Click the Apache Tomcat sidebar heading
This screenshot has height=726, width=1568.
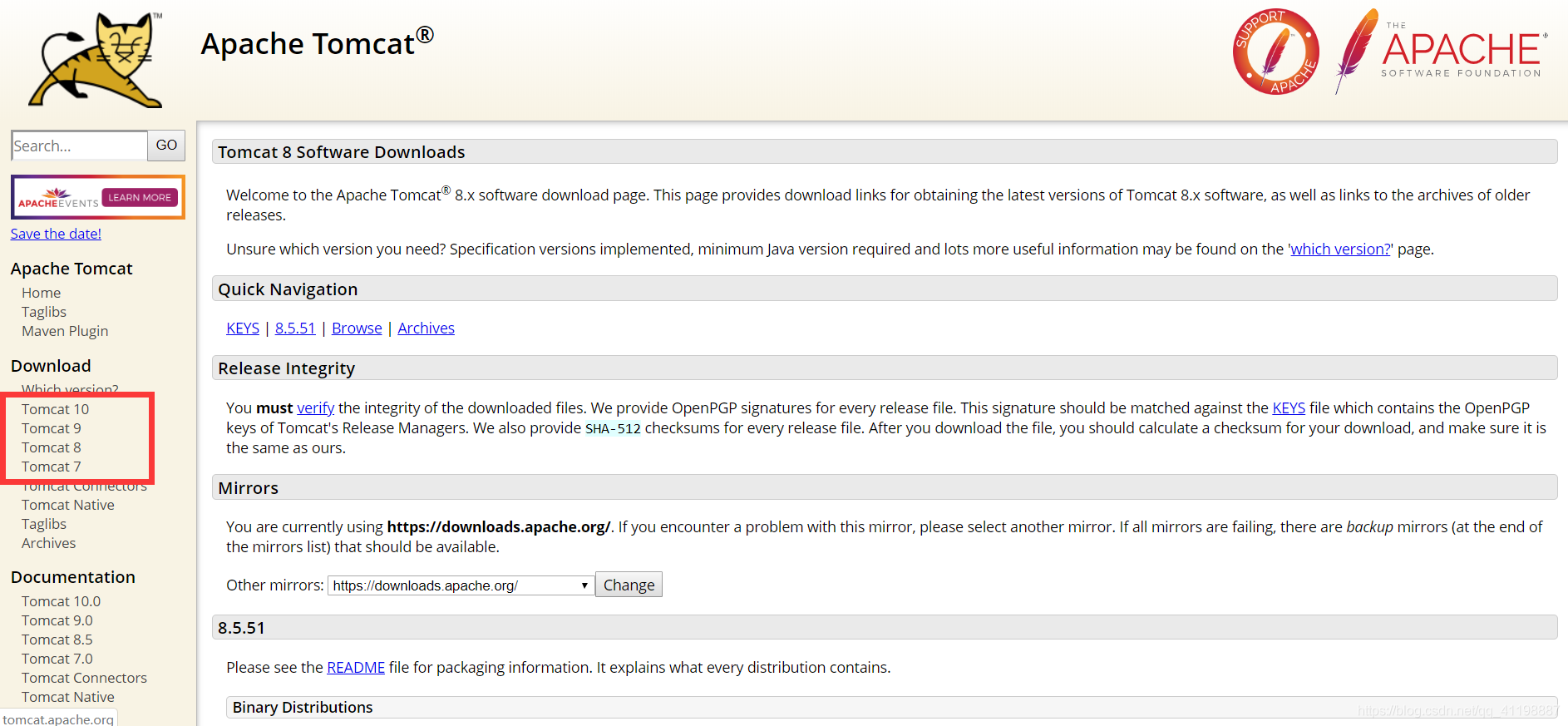[71, 269]
